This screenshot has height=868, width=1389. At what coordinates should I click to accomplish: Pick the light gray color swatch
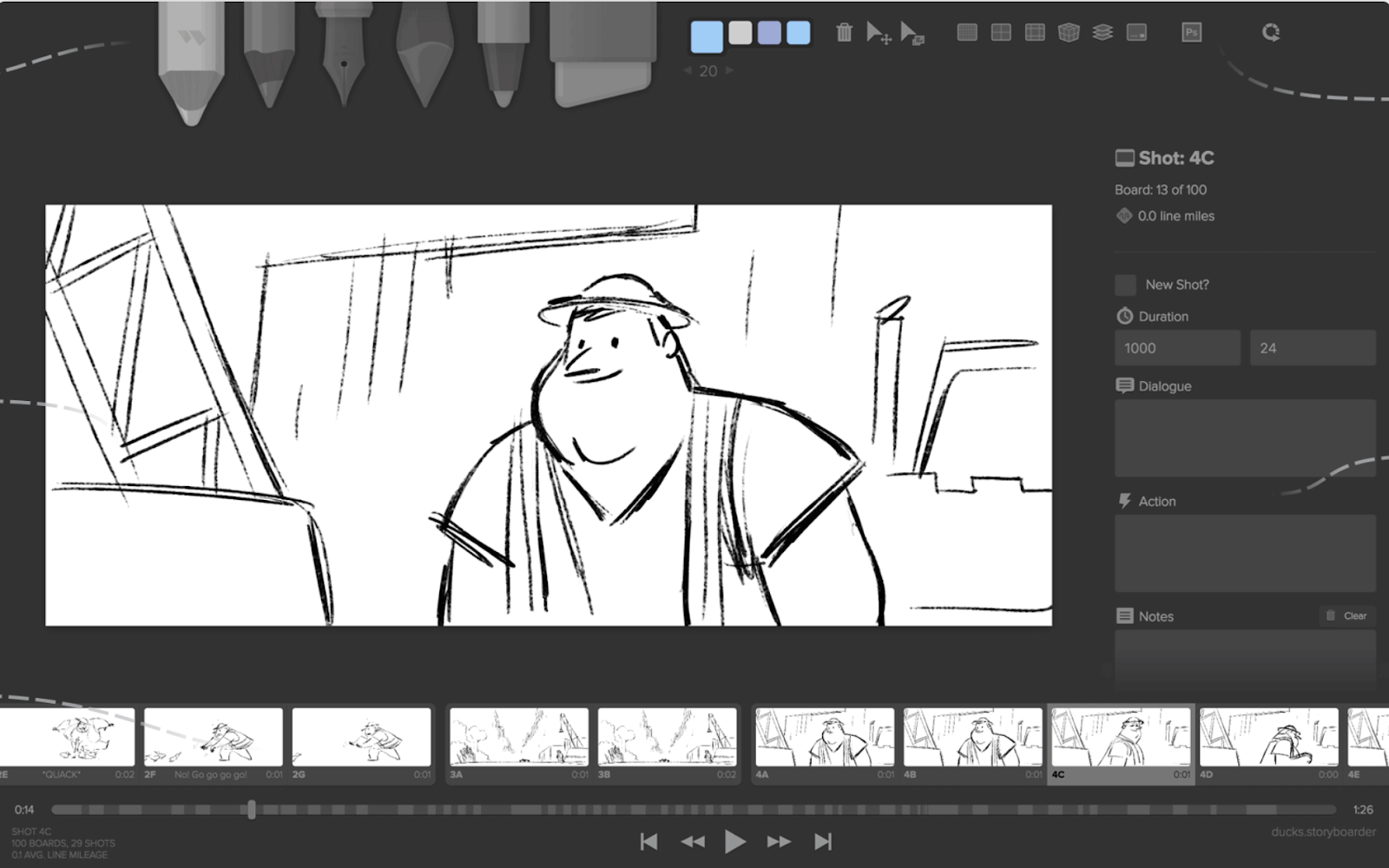tap(741, 33)
